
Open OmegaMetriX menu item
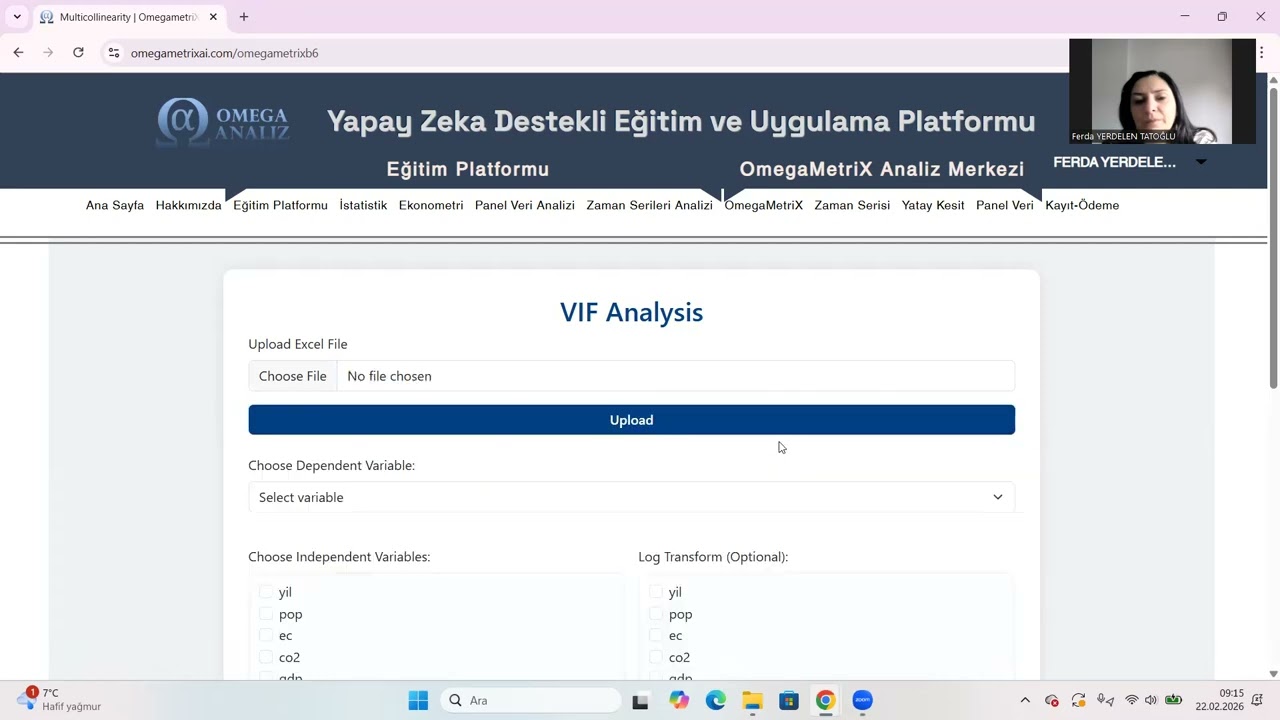(x=764, y=205)
